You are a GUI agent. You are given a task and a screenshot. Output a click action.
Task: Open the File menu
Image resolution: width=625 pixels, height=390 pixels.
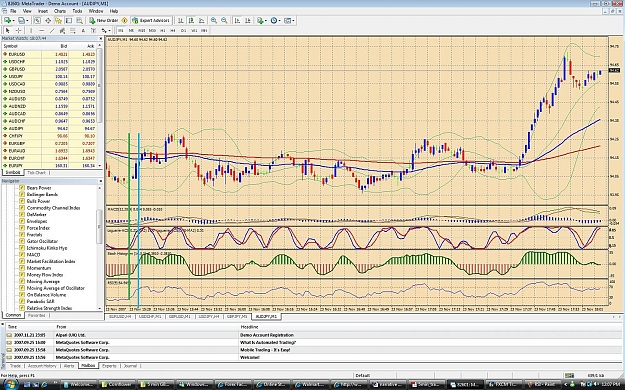[x=13, y=11]
